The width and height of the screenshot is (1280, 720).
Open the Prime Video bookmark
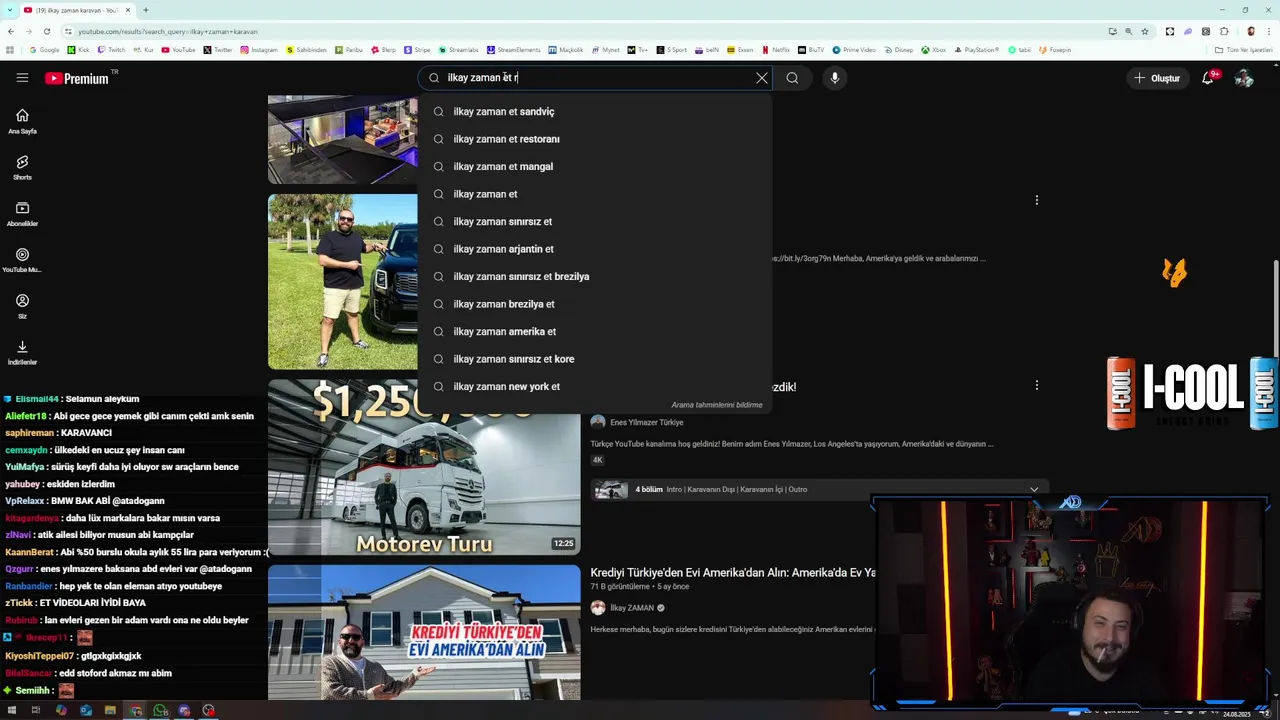(854, 50)
